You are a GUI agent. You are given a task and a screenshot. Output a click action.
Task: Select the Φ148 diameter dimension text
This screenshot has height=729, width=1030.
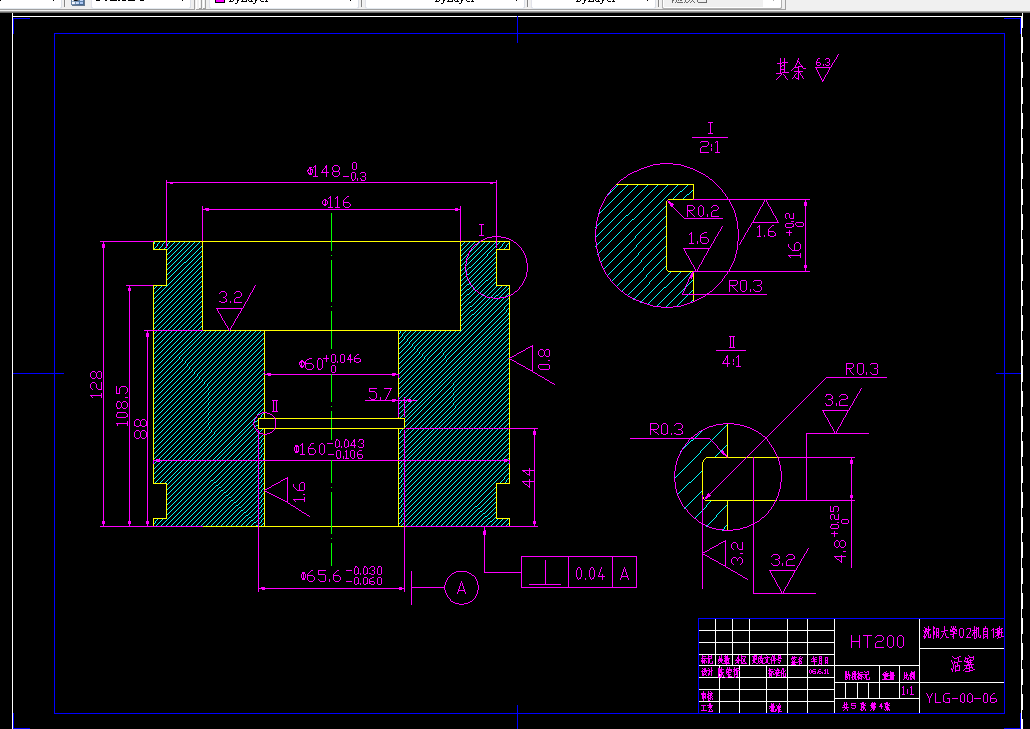pyautogui.click(x=336, y=172)
